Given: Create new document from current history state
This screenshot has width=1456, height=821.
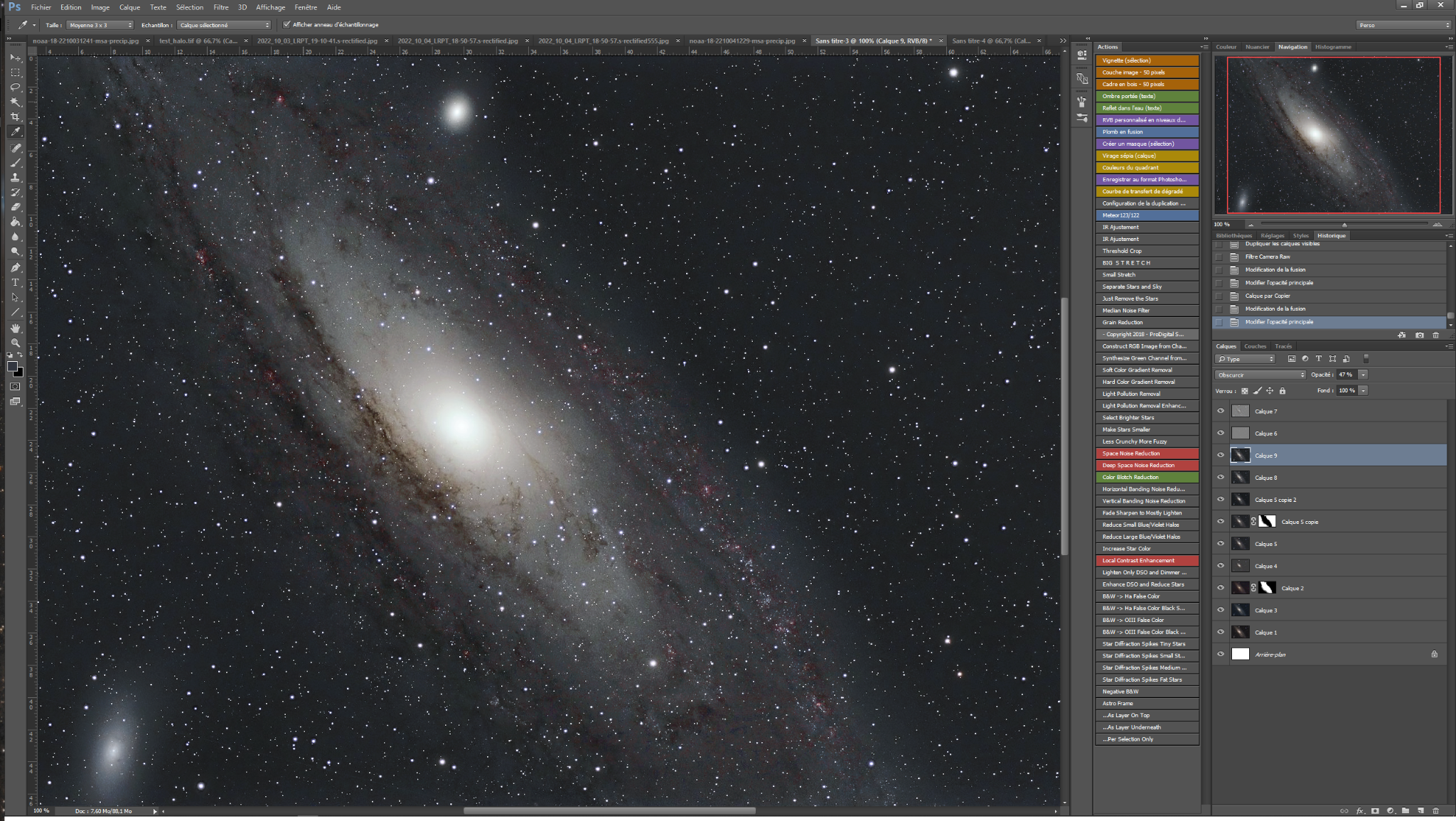Looking at the screenshot, I should click(x=1401, y=335).
